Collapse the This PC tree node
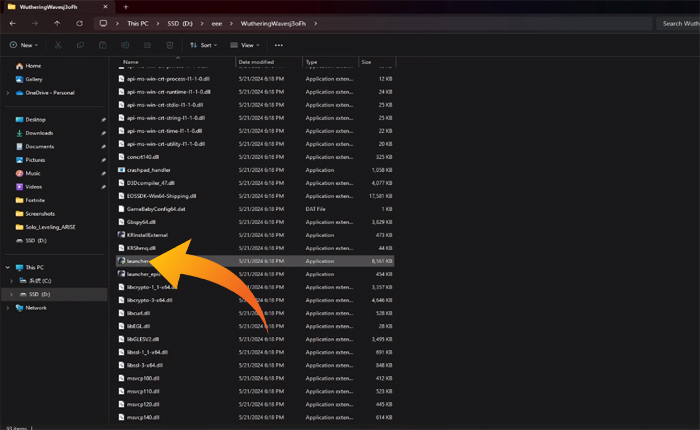 (x=7, y=267)
